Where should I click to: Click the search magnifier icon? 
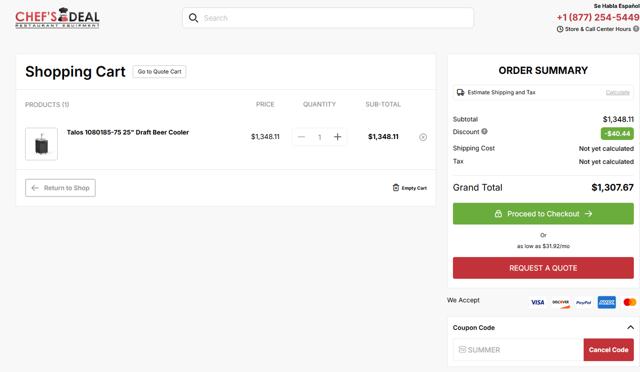193,18
